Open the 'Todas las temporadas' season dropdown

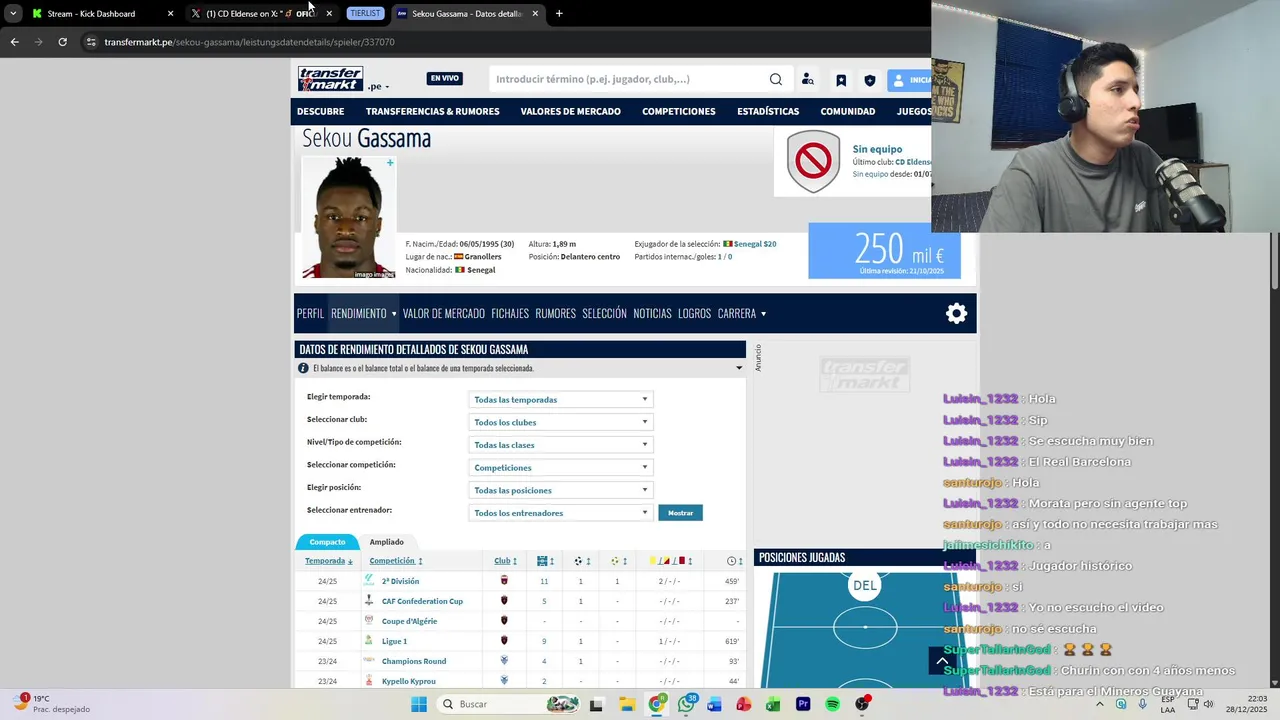click(561, 399)
